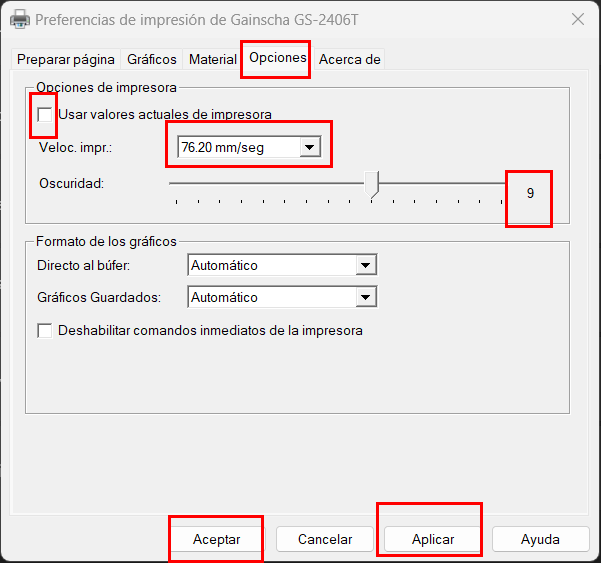This screenshot has height=563, width=601.
Task: Click the Aplicar button
Action: 433,539
